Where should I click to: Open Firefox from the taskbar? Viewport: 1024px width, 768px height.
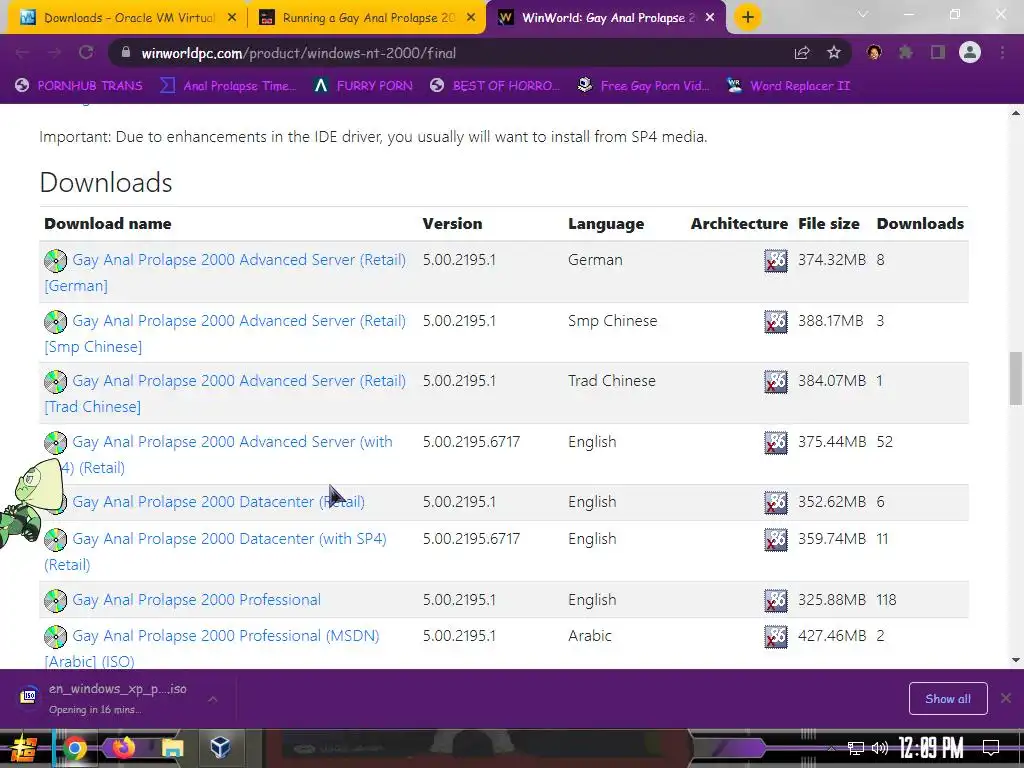(x=123, y=748)
